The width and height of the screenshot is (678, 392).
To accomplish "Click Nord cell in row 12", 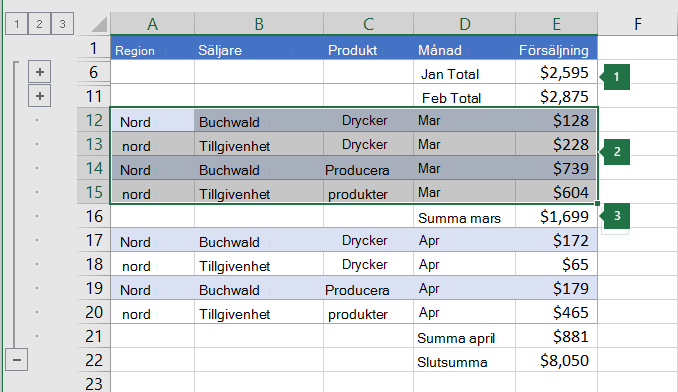I will coord(152,120).
